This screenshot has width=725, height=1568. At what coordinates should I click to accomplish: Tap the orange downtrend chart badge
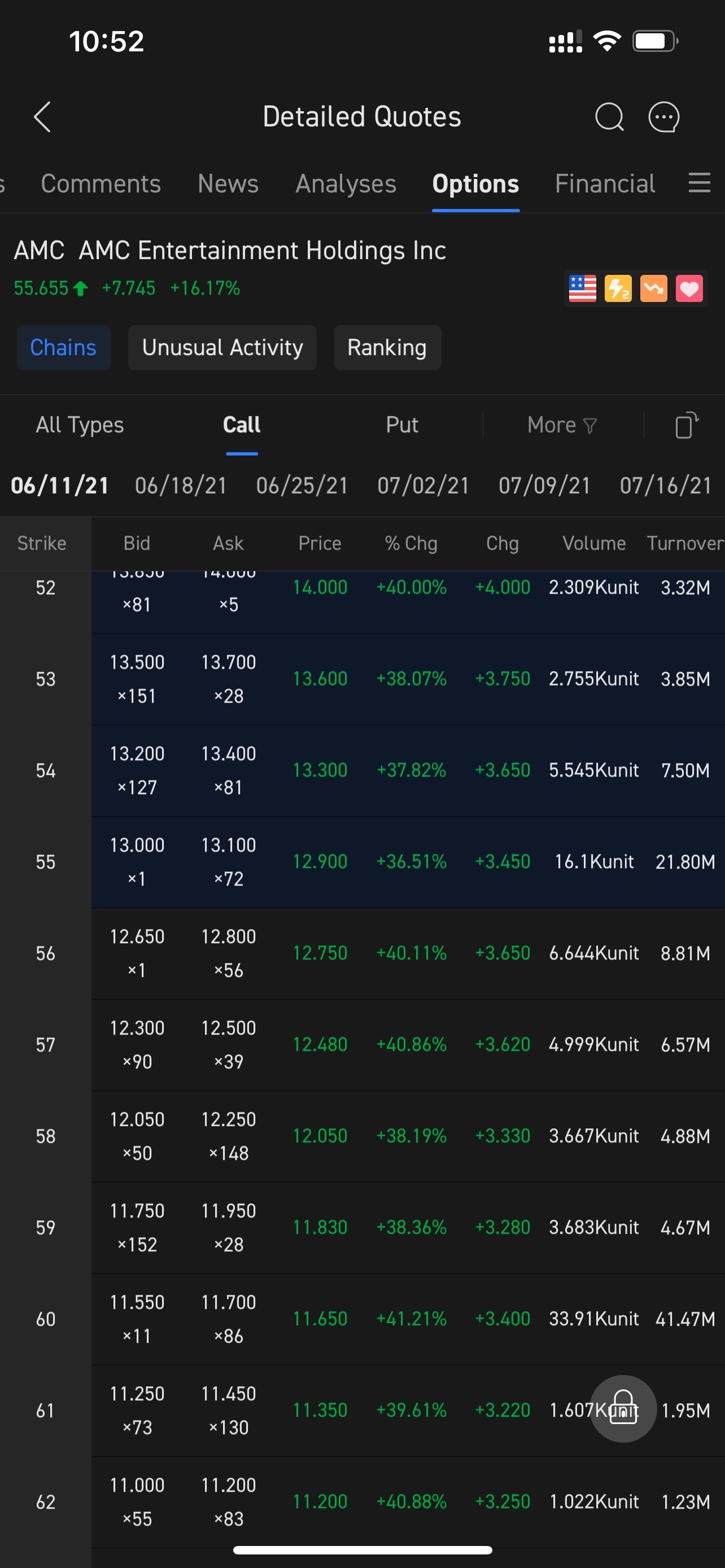(x=653, y=288)
